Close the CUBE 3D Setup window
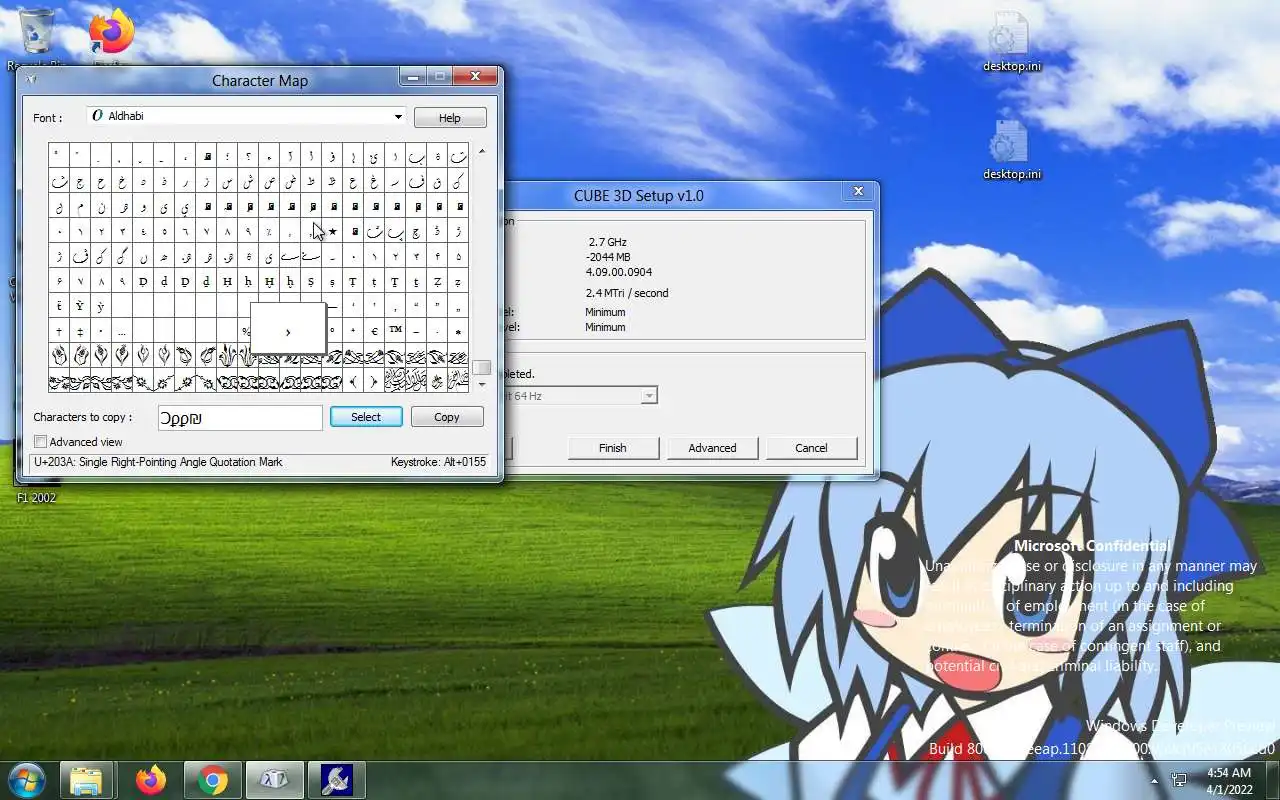 coord(858,191)
